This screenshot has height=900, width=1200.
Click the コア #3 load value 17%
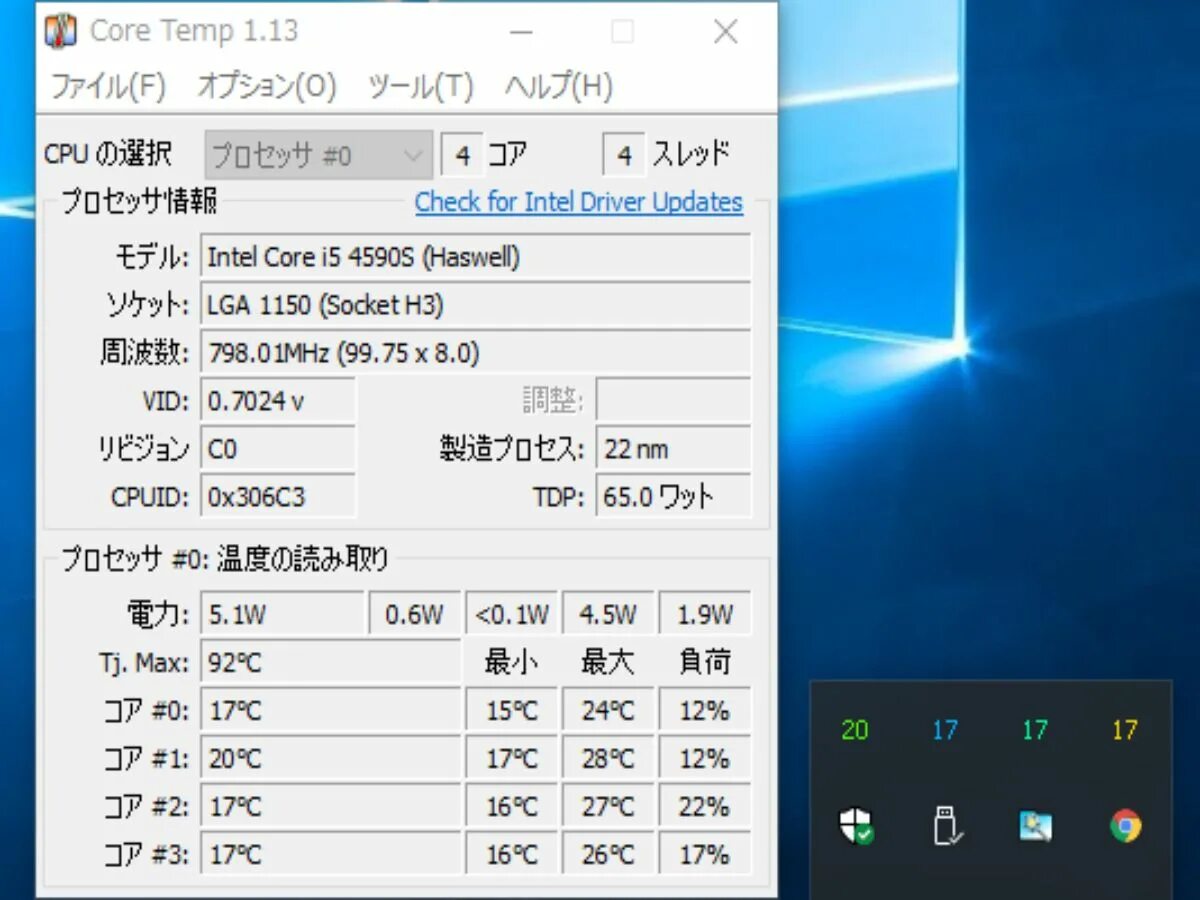pyautogui.click(x=705, y=855)
